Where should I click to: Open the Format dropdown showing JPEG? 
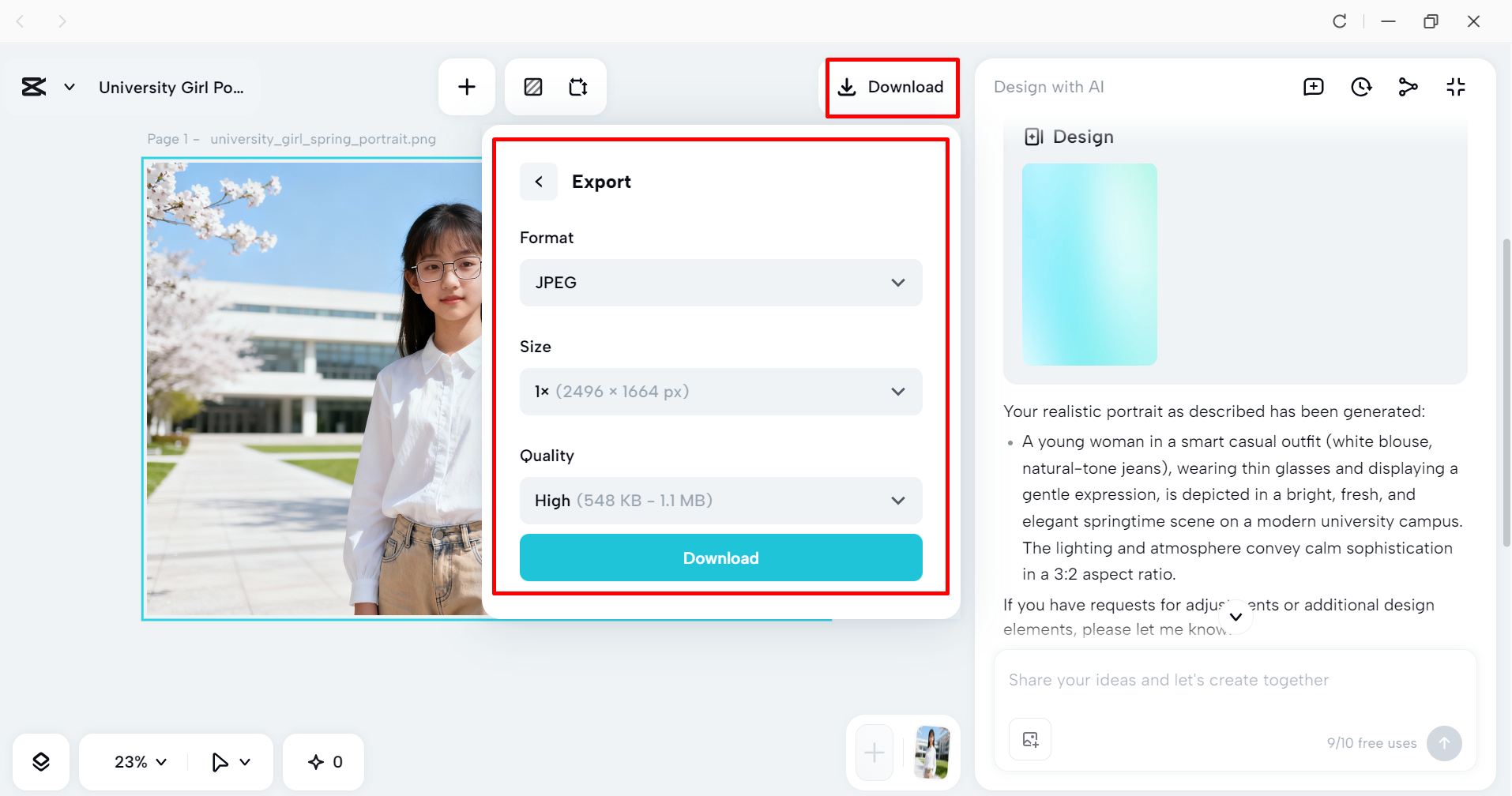click(x=720, y=282)
